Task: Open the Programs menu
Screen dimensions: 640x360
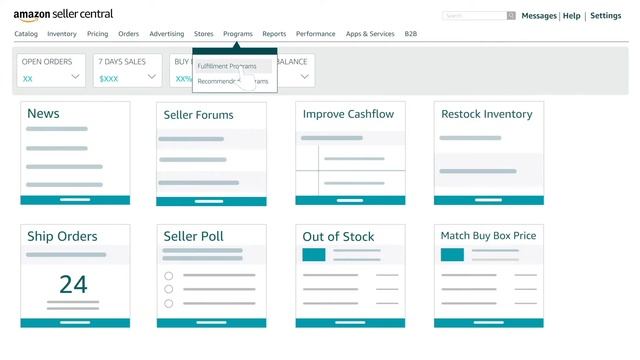Action: point(238,34)
